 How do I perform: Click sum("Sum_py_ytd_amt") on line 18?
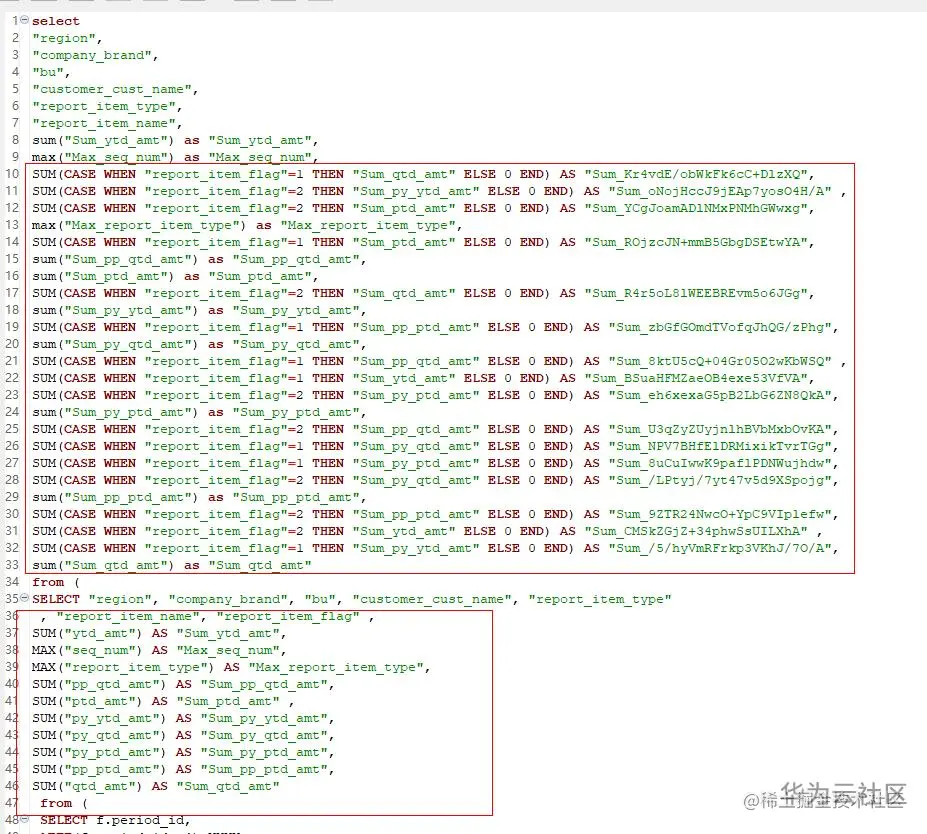(115, 310)
